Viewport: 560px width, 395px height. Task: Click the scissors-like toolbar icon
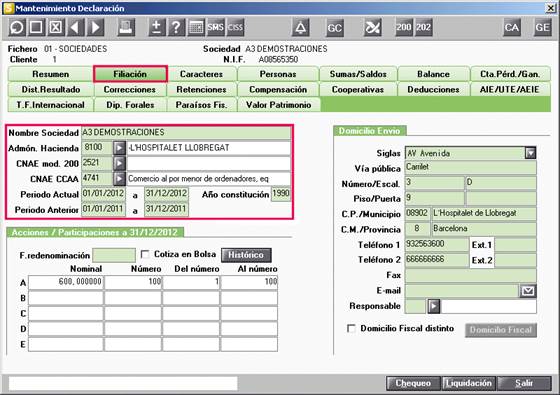click(372, 27)
